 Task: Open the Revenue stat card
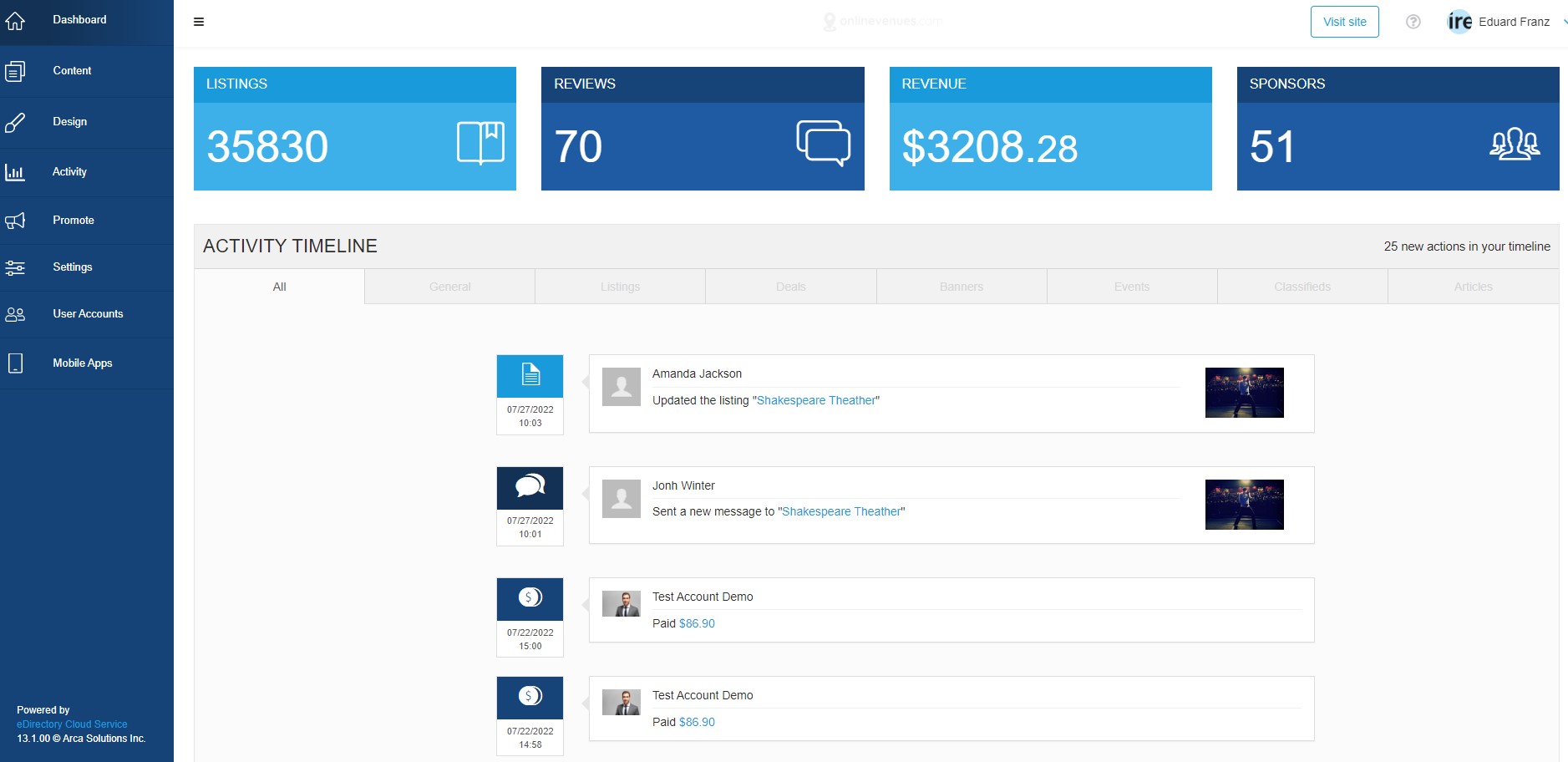tap(1050, 129)
